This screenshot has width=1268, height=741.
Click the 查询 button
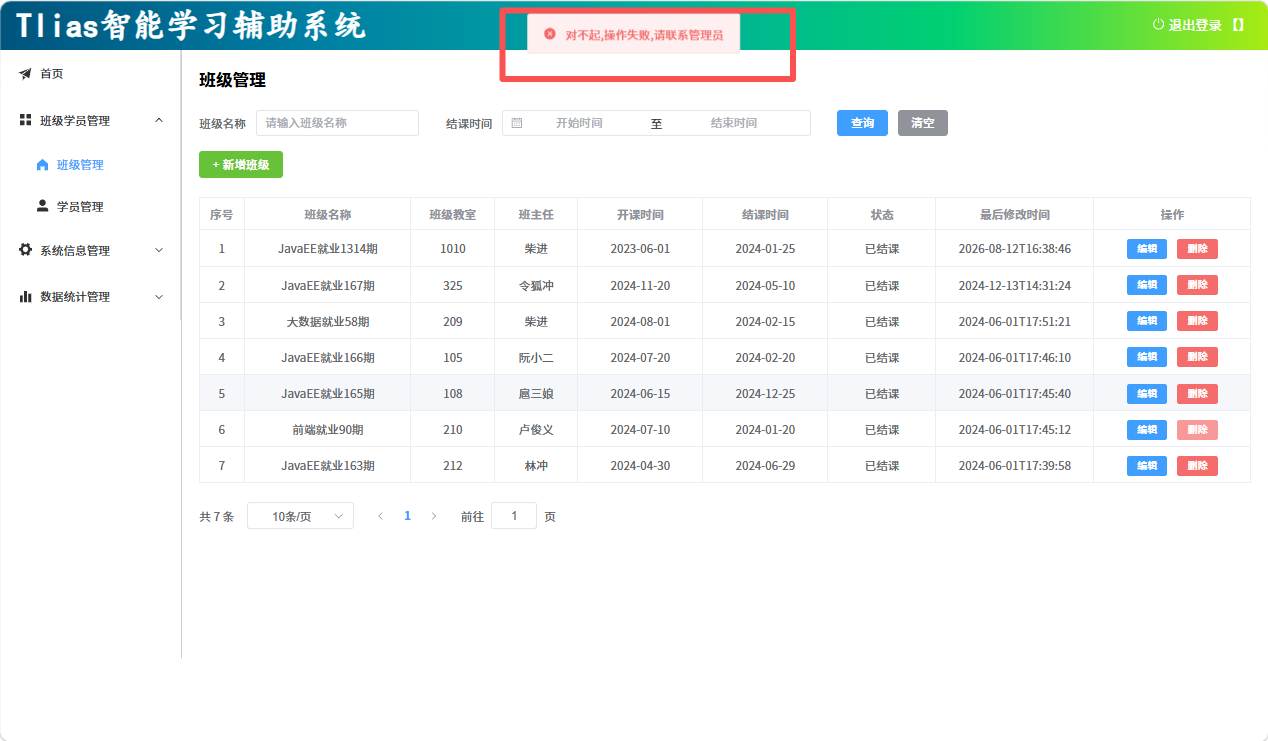[x=862, y=123]
